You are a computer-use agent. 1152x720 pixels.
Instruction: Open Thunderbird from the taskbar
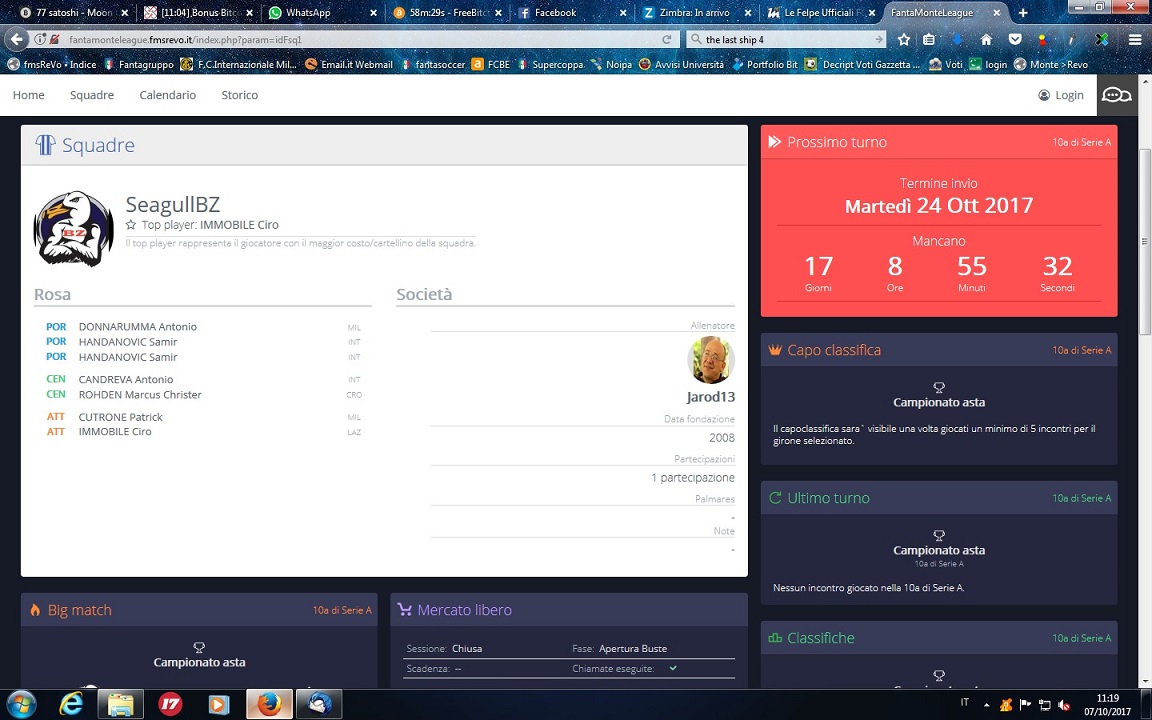(321, 704)
